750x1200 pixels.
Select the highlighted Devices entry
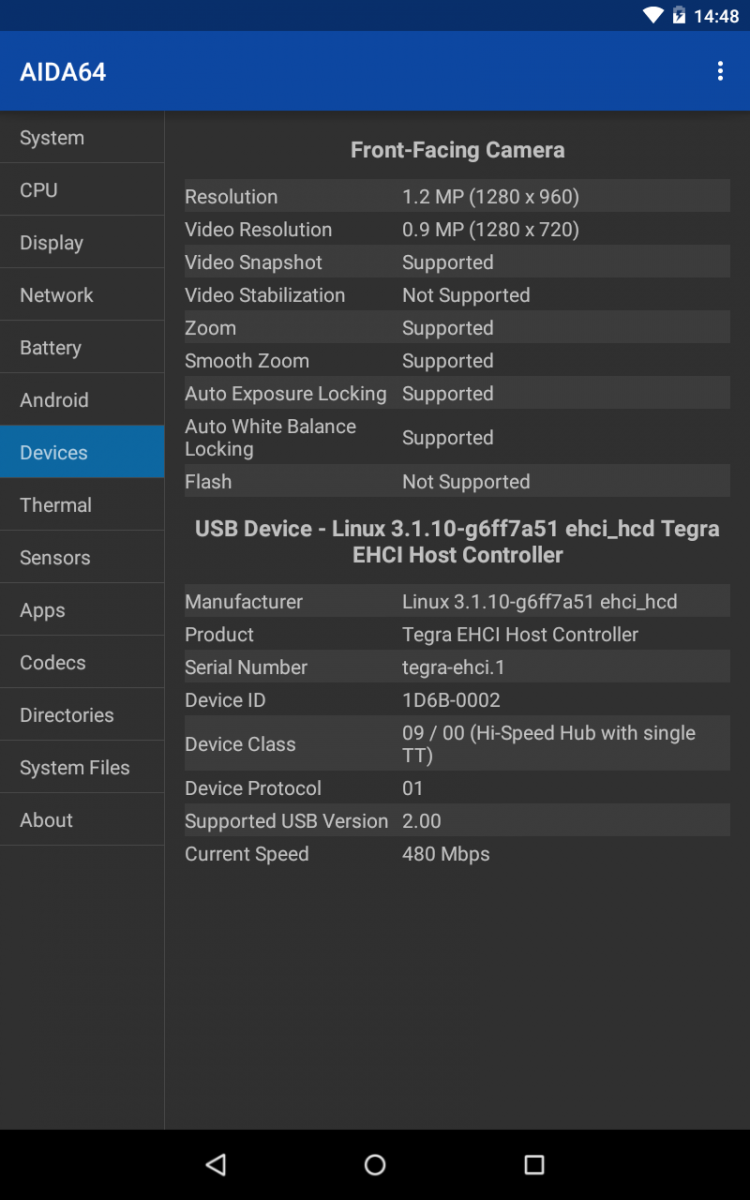82,453
